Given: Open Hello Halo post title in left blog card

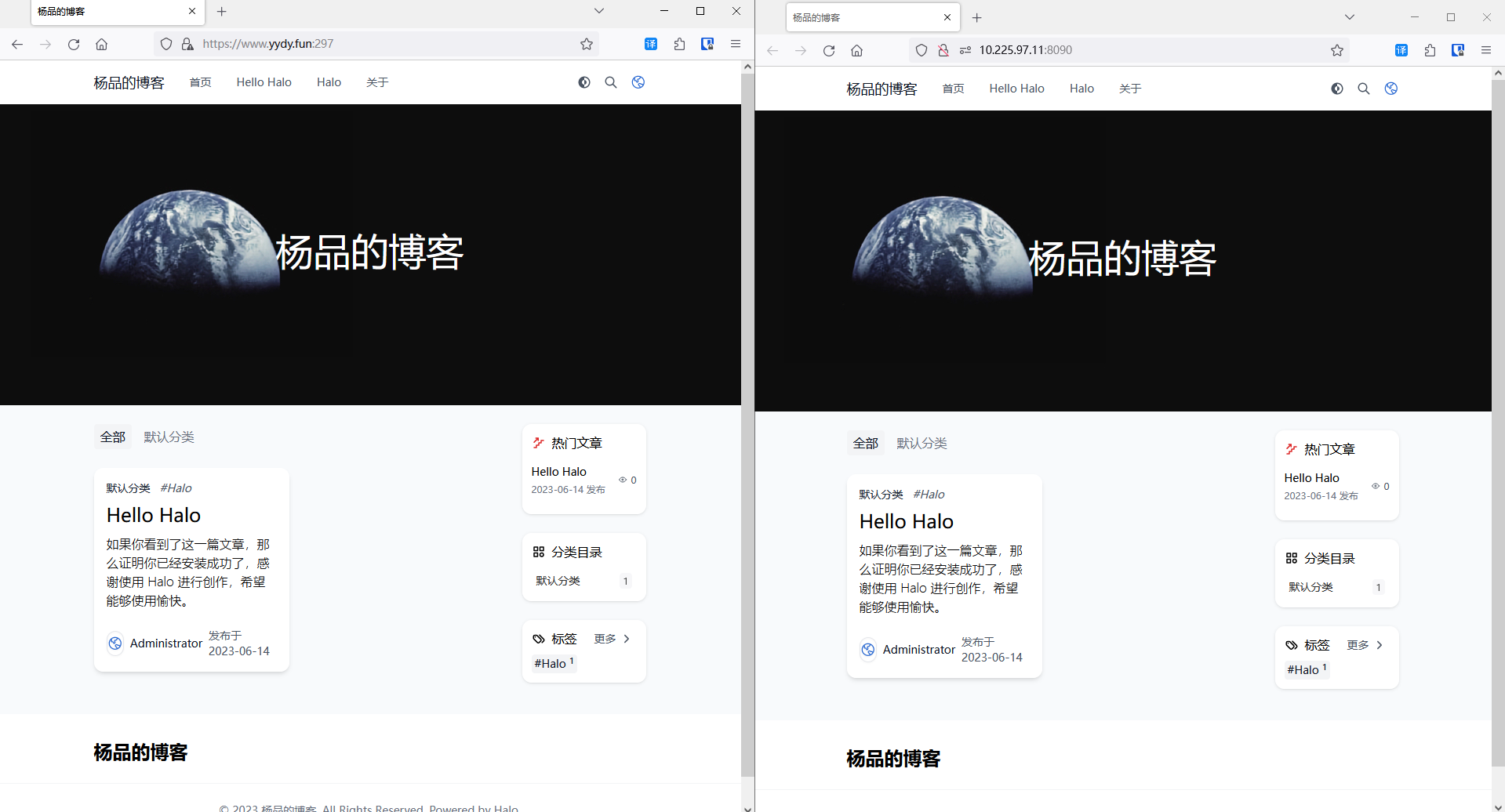Looking at the screenshot, I should (x=154, y=515).
